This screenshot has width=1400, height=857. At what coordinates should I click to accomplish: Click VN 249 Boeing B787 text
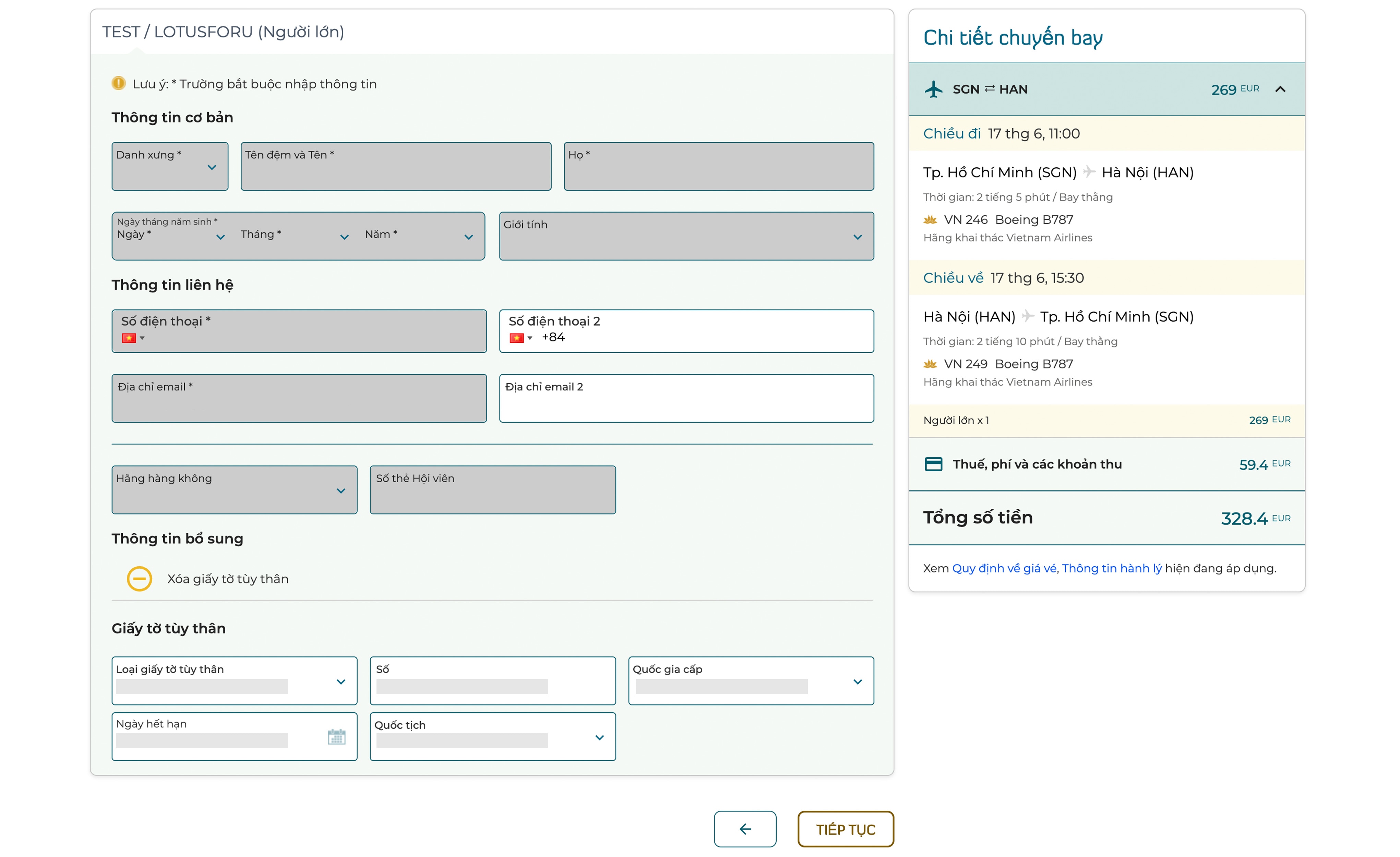pyautogui.click(x=1008, y=363)
